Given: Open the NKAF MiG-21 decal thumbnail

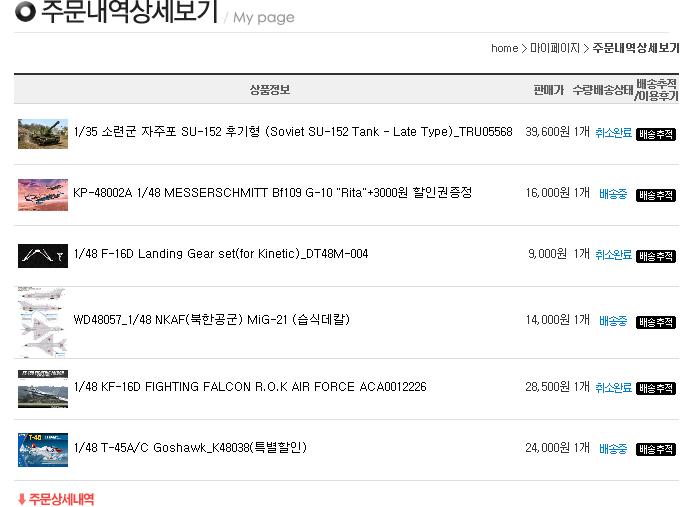Looking at the screenshot, I should click(43, 322).
